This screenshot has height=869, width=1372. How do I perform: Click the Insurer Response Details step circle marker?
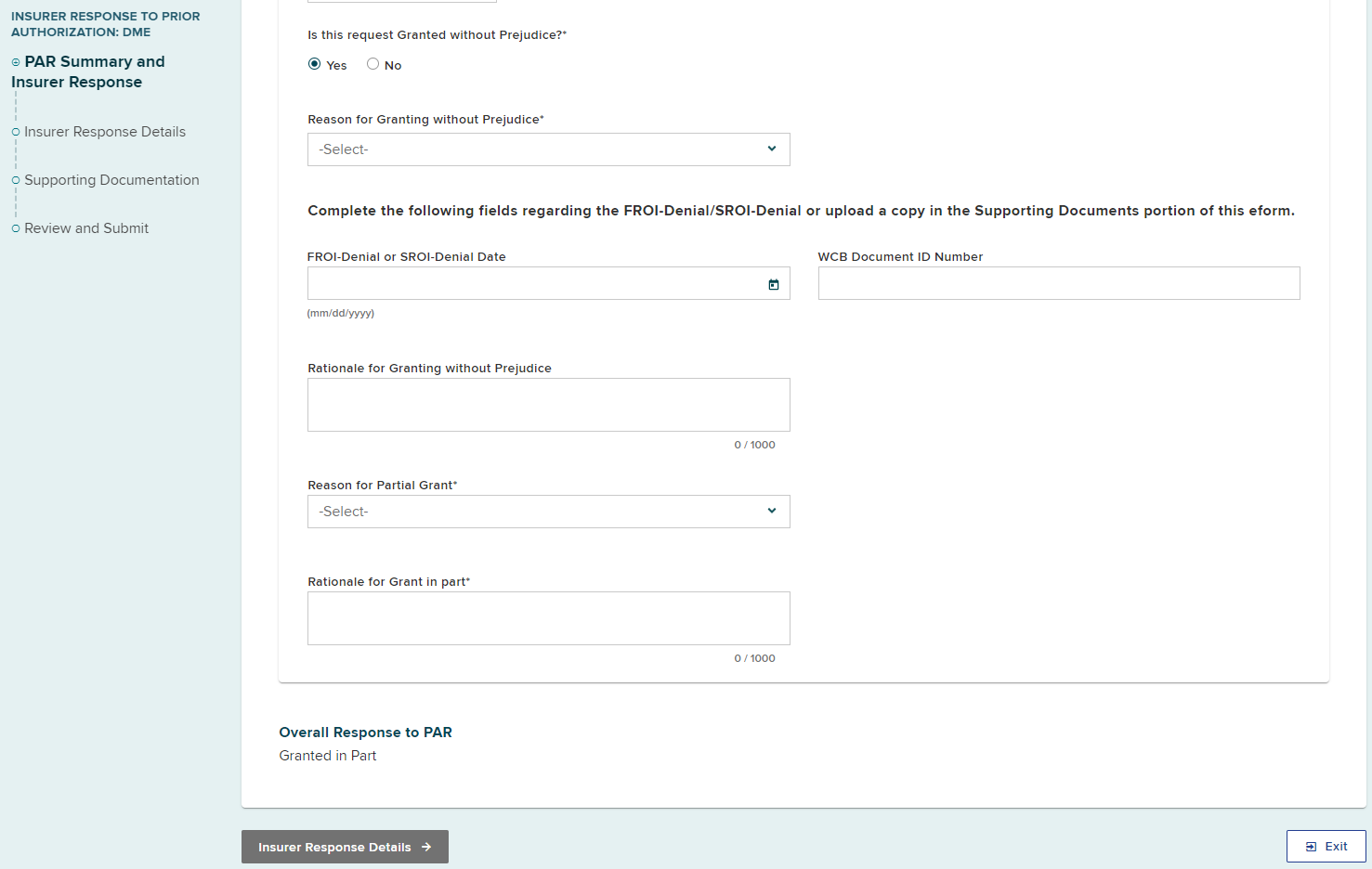click(x=16, y=132)
